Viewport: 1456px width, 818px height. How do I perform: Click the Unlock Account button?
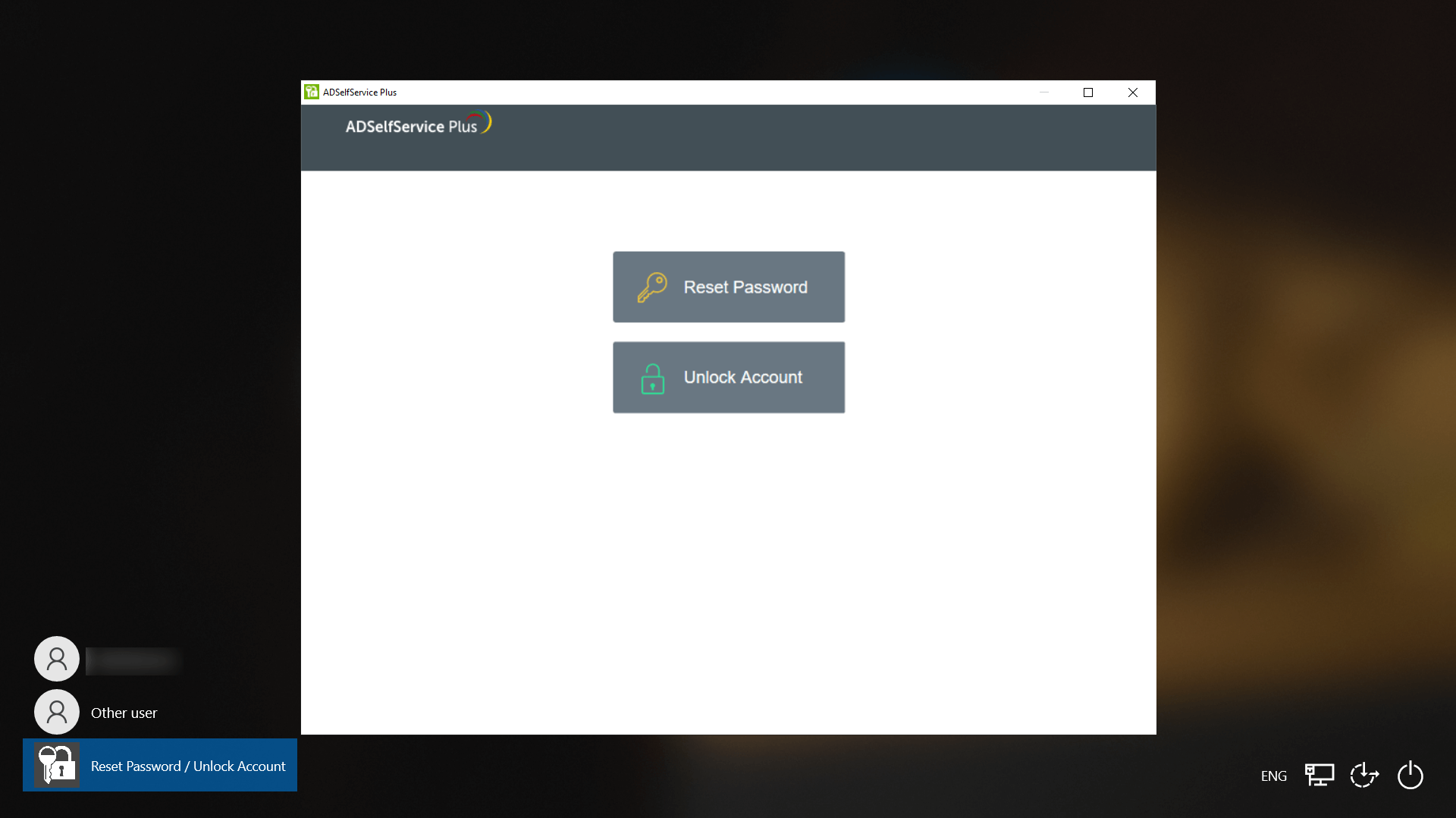(x=729, y=377)
